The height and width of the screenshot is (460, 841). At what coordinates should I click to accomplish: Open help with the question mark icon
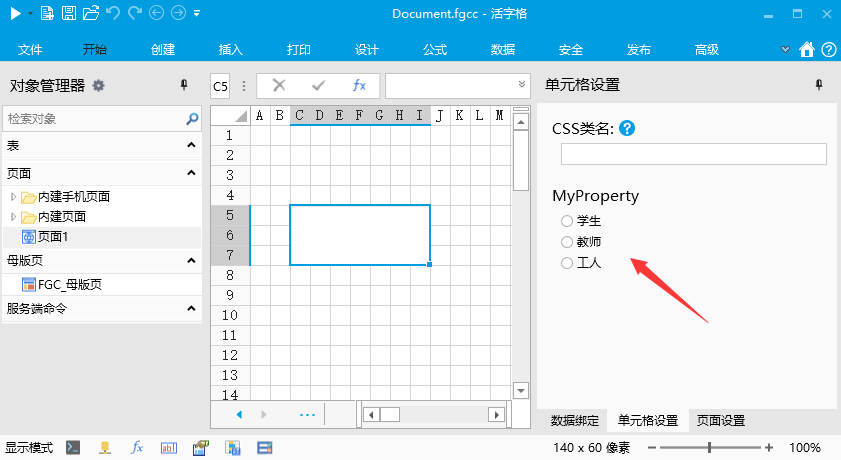(829, 50)
